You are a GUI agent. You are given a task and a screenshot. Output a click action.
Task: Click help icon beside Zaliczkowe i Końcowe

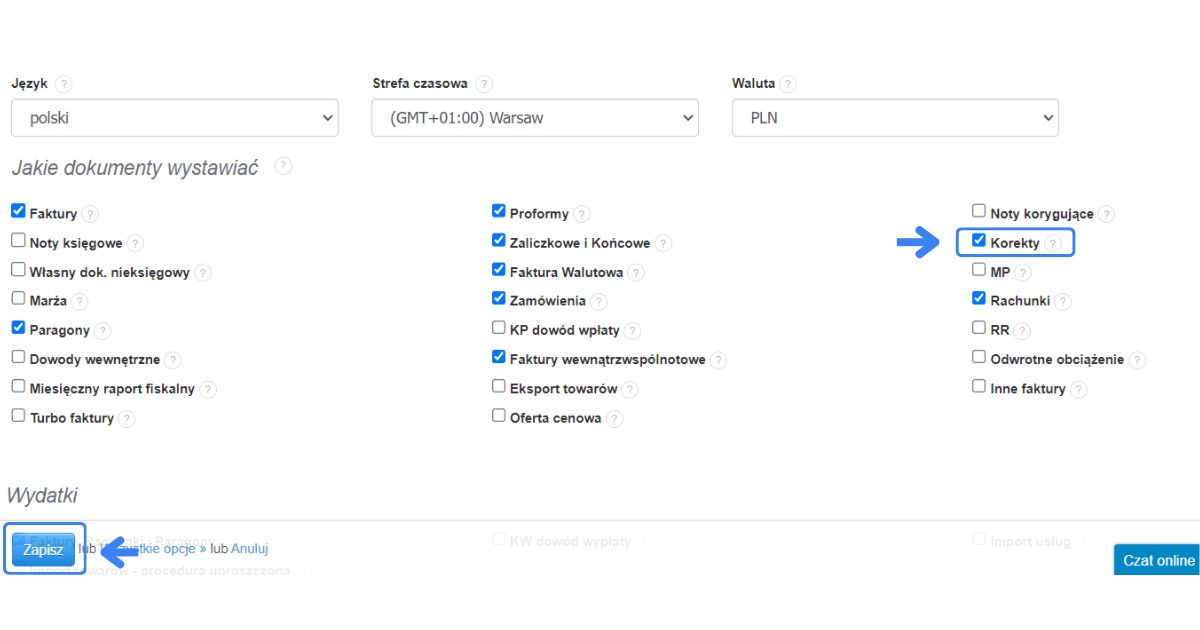664,243
